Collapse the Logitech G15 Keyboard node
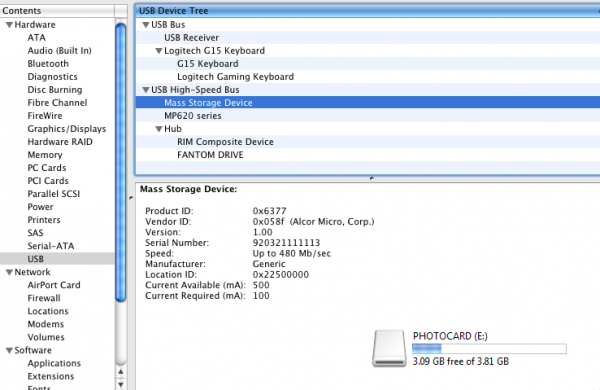 (x=158, y=51)
